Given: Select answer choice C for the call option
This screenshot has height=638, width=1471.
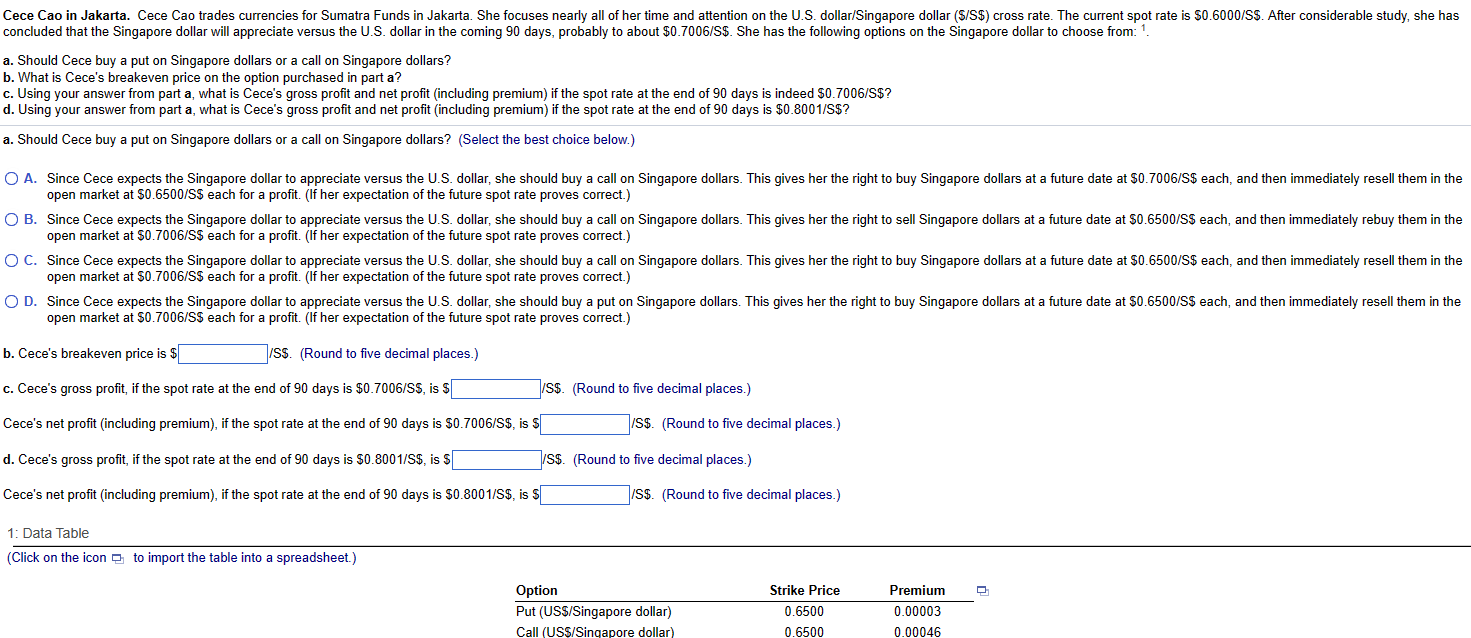Looking at the screenshot, I should (x=11, y=259).
